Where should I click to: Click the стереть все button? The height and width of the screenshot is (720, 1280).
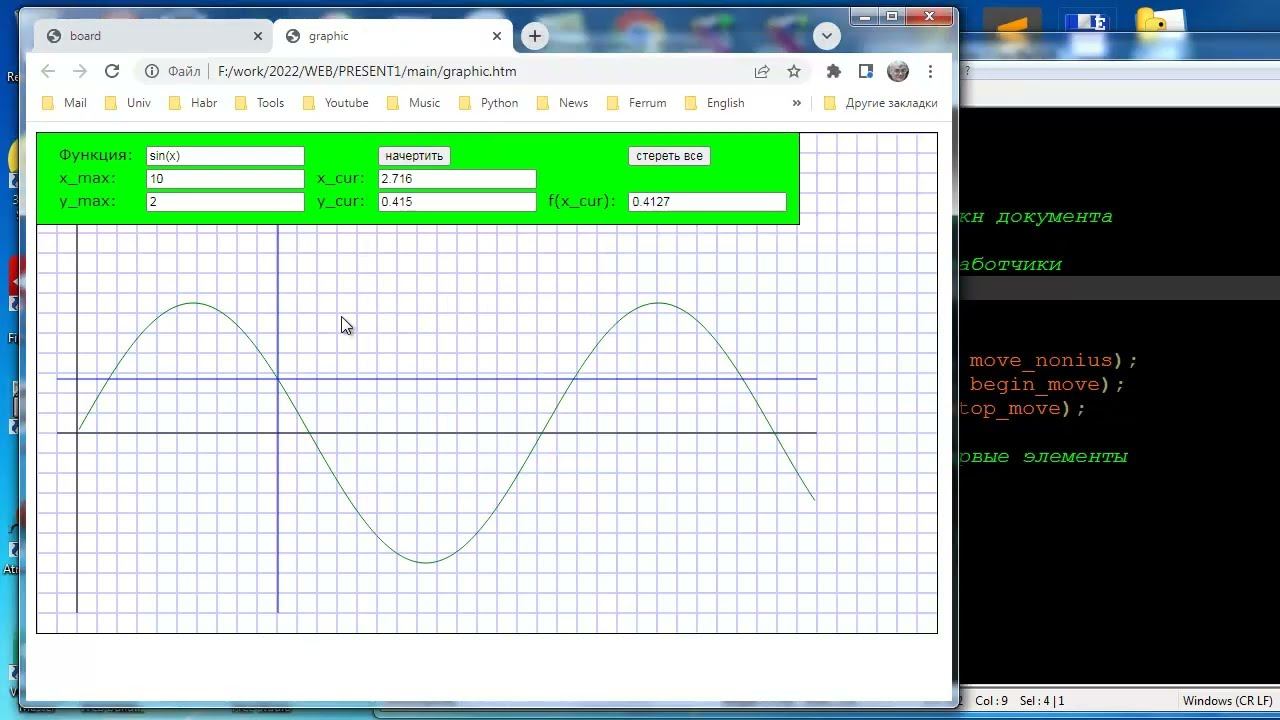tap(669, 156)
